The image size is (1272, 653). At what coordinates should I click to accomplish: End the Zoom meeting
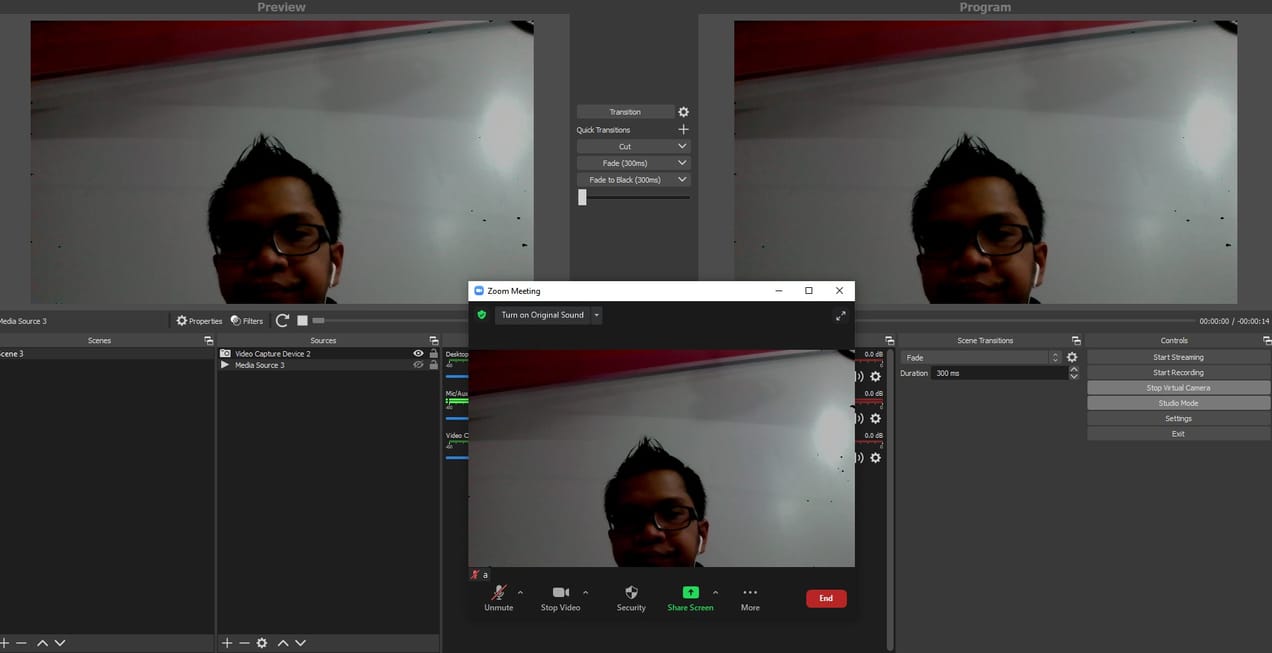point(825,597)
